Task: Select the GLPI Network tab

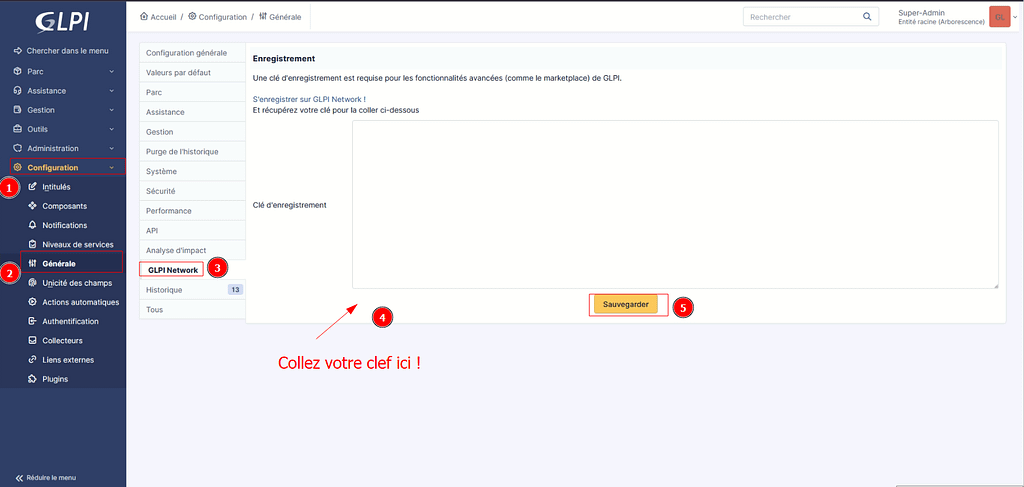Action: click(172, 270)
